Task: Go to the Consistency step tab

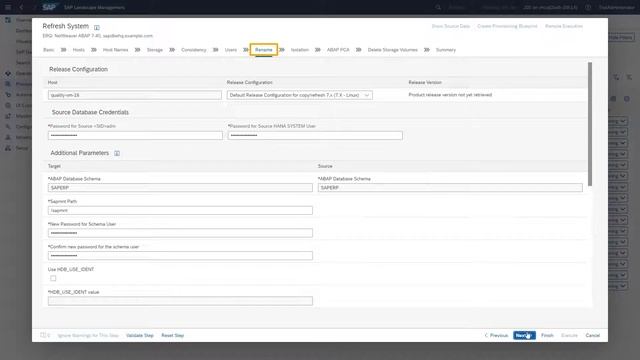Action: (x=193, y=50)
